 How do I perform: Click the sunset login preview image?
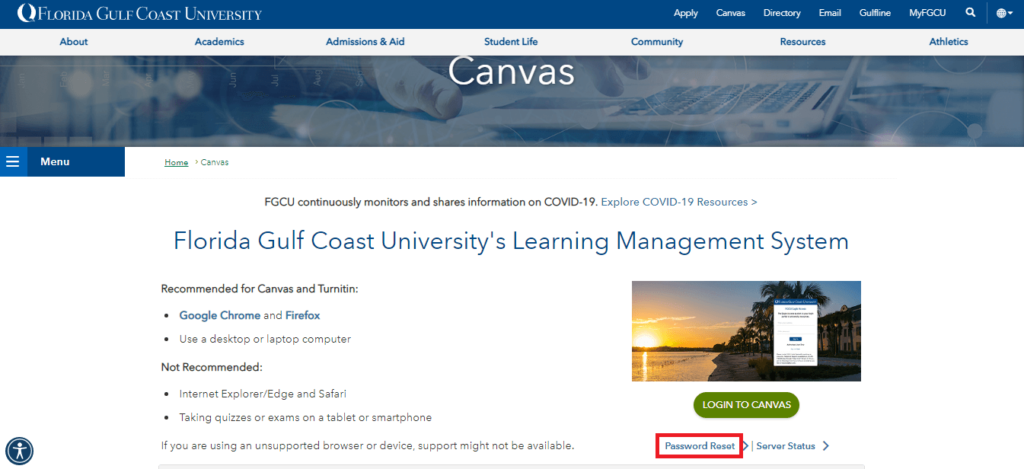click(x=746, y=331)
